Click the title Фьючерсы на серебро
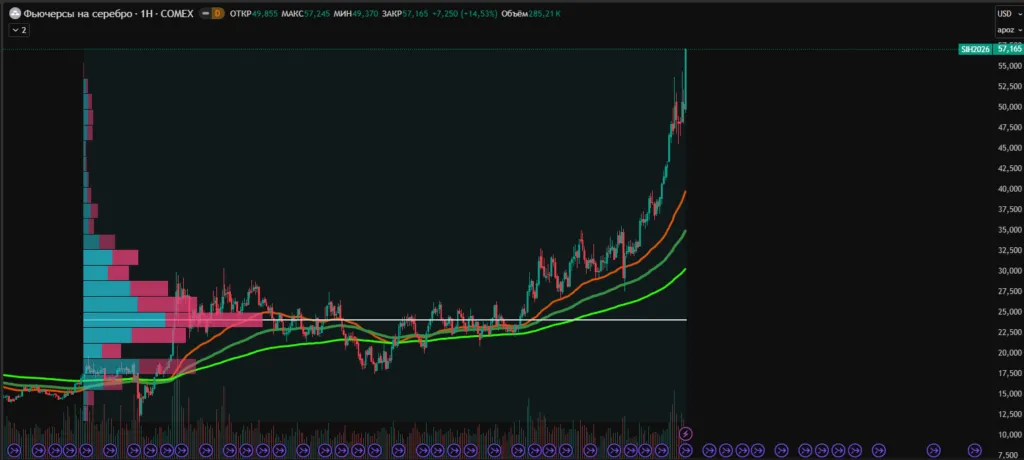 [x=68, y=13]
